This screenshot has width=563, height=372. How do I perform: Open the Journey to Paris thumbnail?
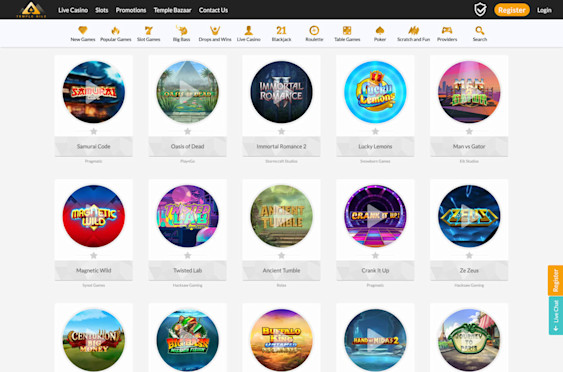[x=469, y=340]
